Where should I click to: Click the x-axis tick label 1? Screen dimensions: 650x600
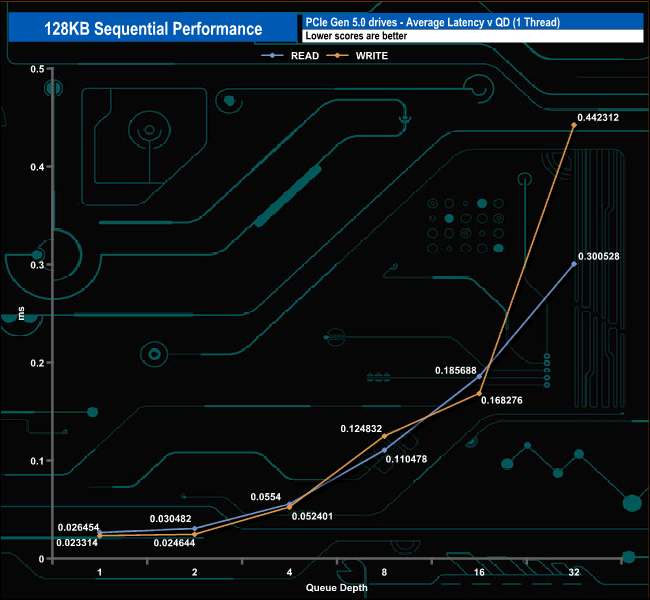[x=99, y=573]
